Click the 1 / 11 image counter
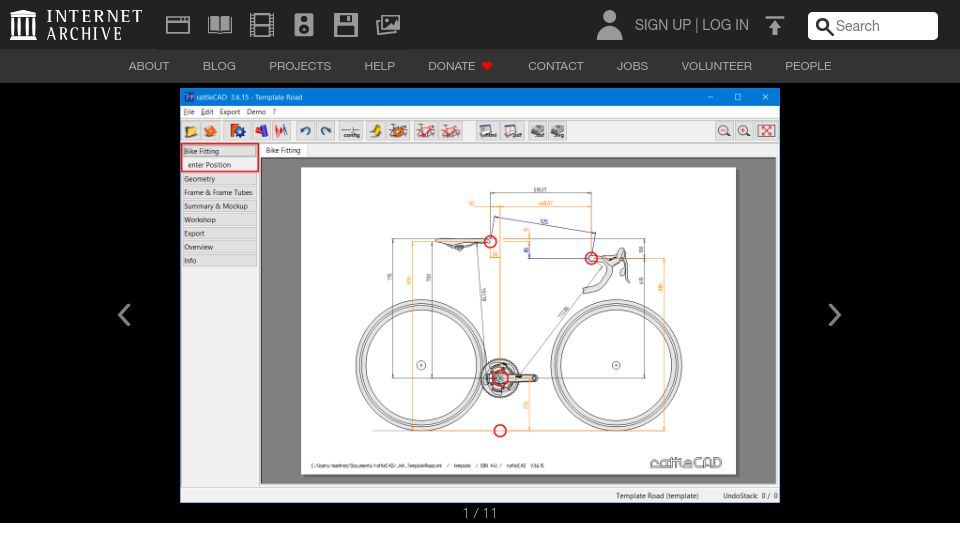The width and height of the screenshot is (960, 540). click(480, 513)
